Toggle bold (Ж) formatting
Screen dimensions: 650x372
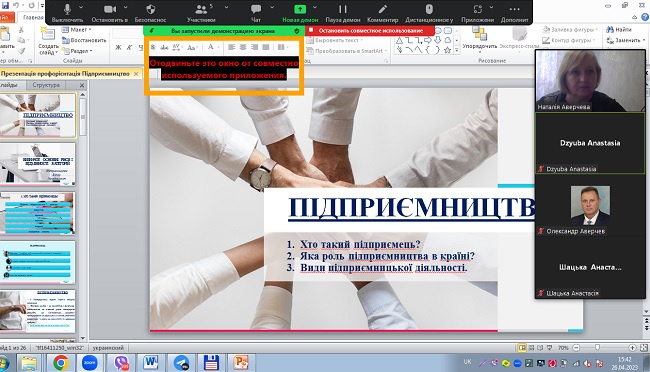point(118,47)
